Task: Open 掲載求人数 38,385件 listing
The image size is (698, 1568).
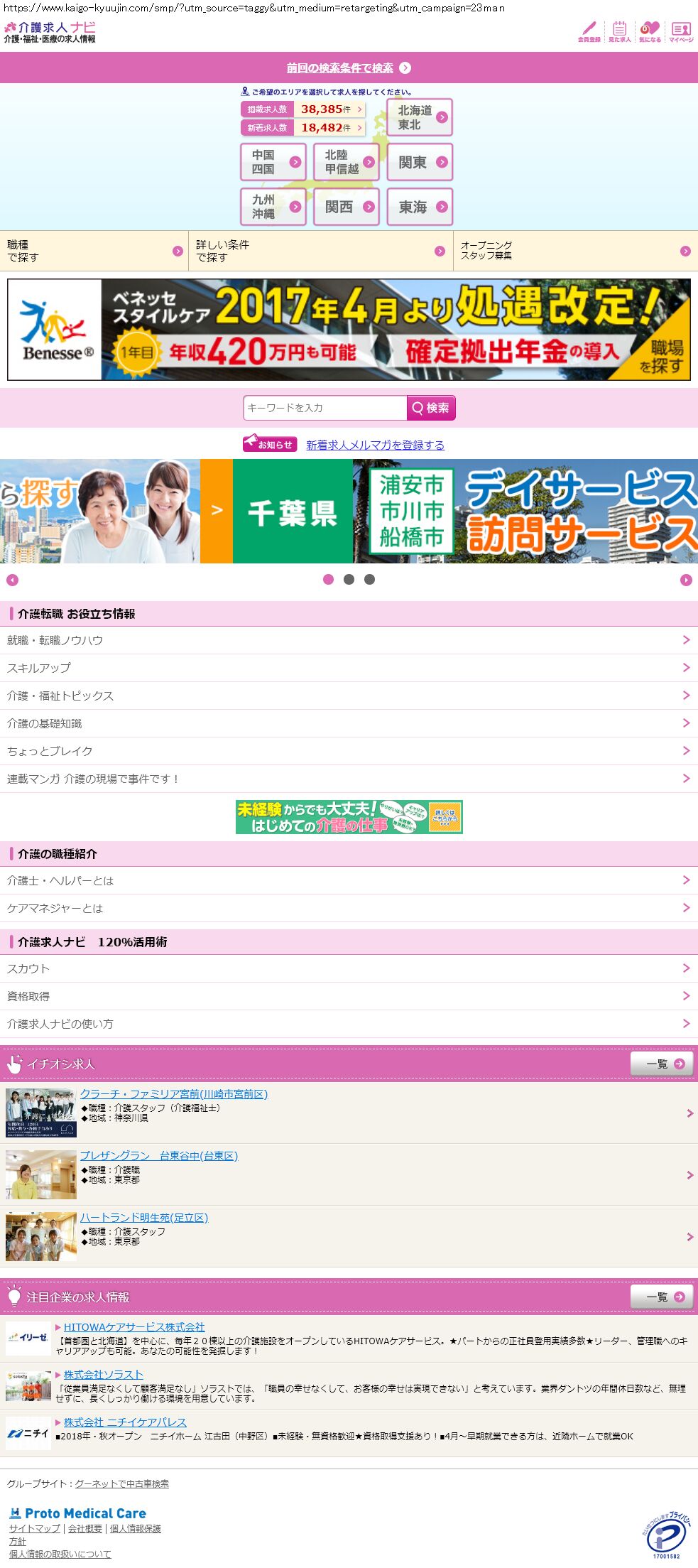Action: [303, 109]
